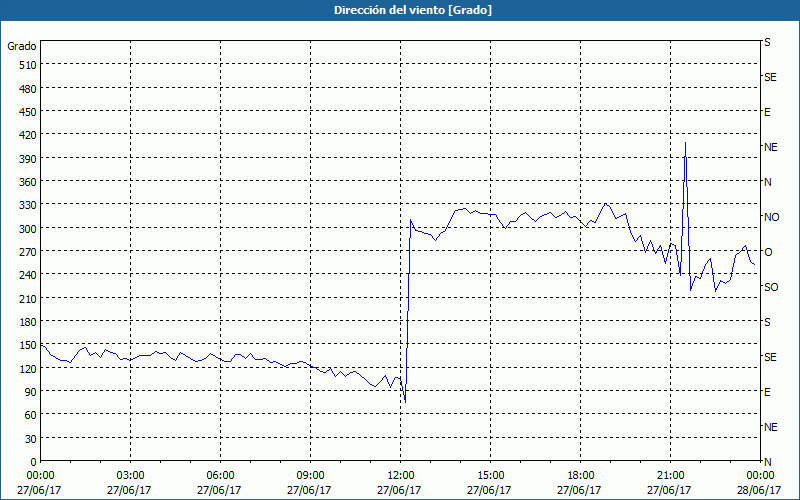The height and width of the screenshot is (500, 800).
Task: Click the 510 value on the y-axis
Action: point(28,65)
